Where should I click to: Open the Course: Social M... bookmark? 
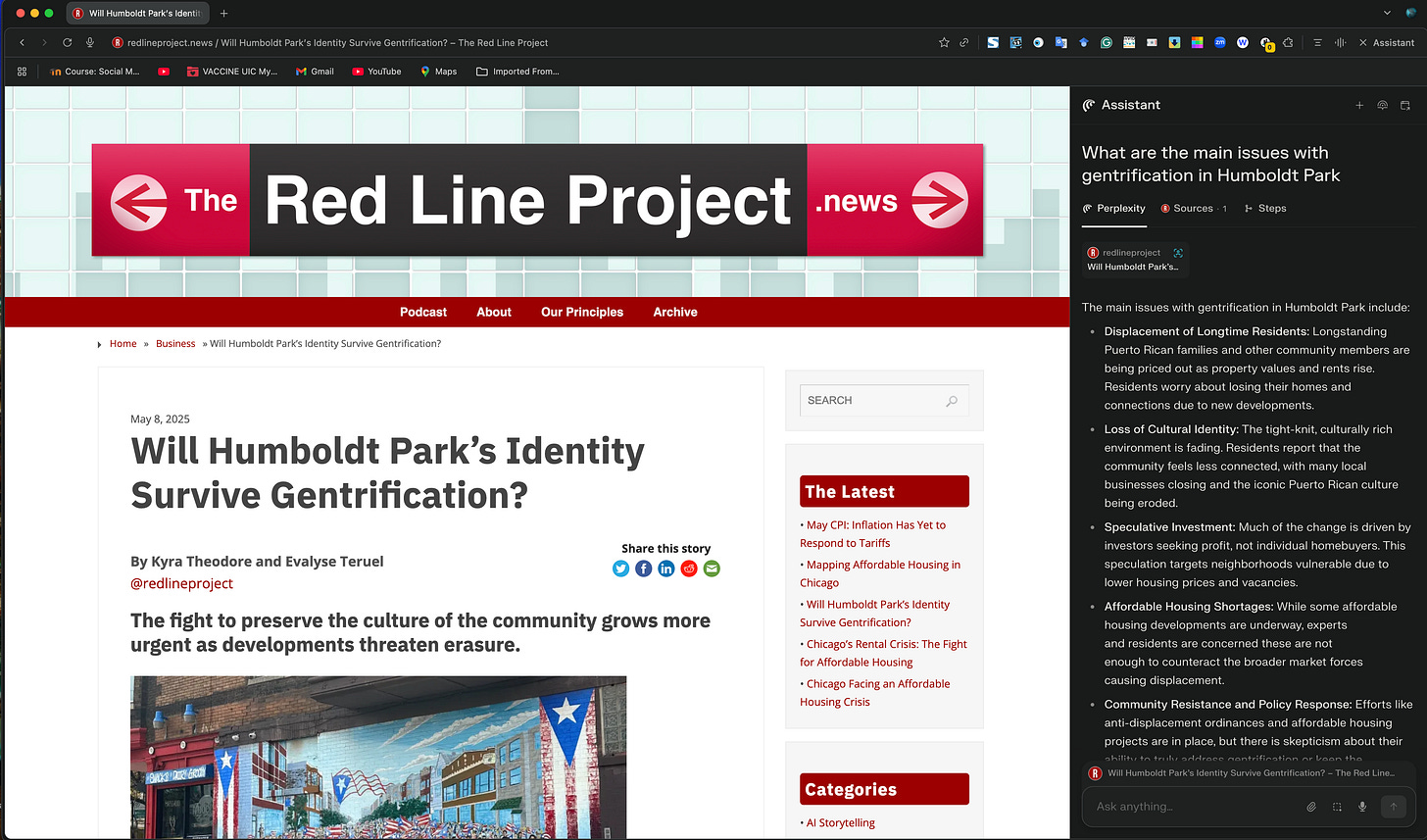[x=94, y=72]
